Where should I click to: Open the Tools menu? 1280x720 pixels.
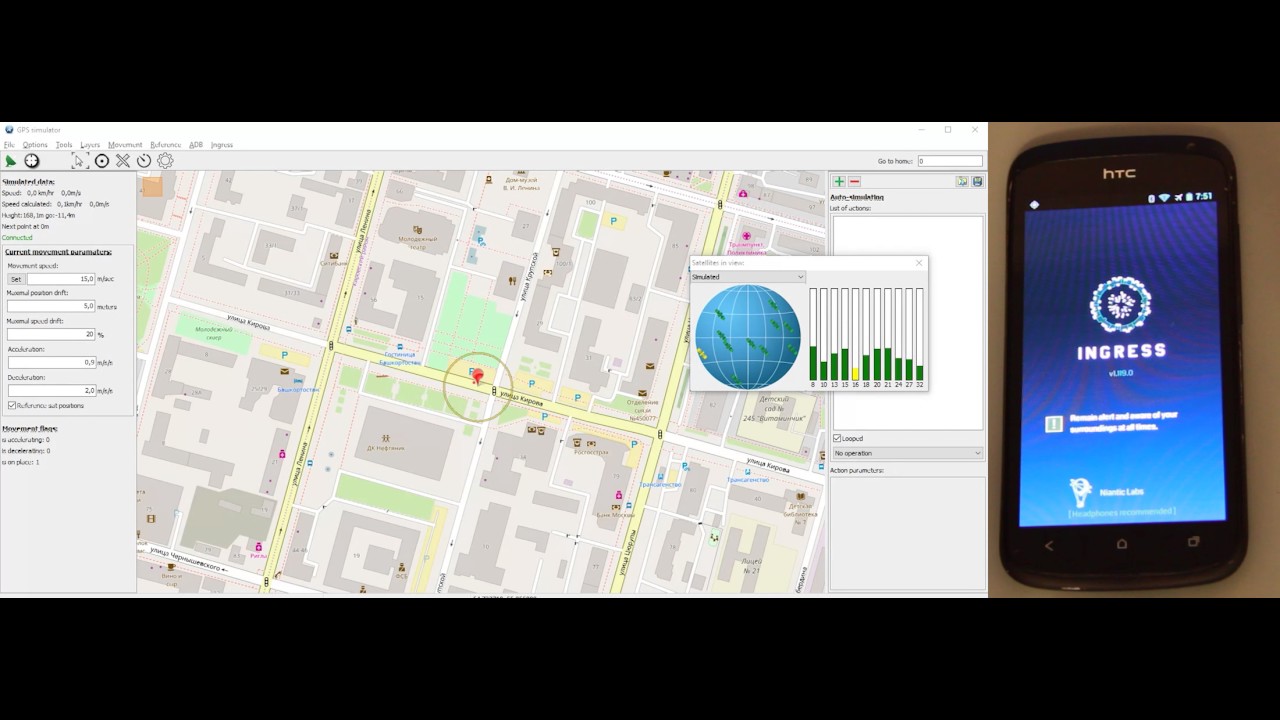click(64, 145)
